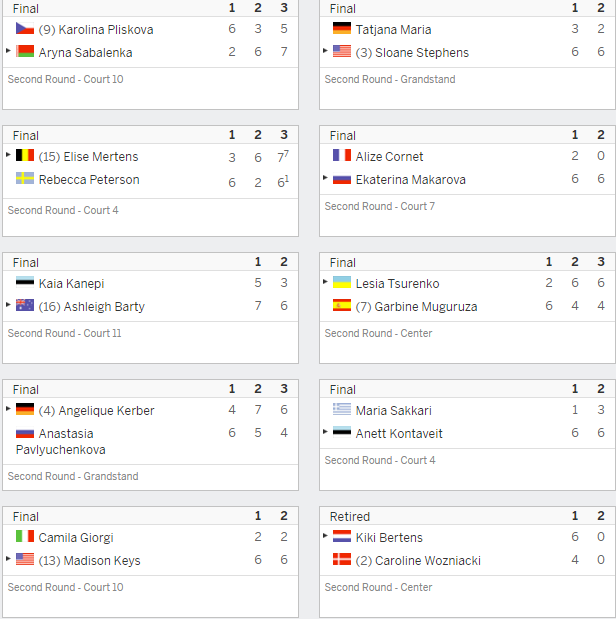Click the Swedish flag next to Rebecca Peterson
Viewport: 616px width, 619px height.
pos(25,178)
